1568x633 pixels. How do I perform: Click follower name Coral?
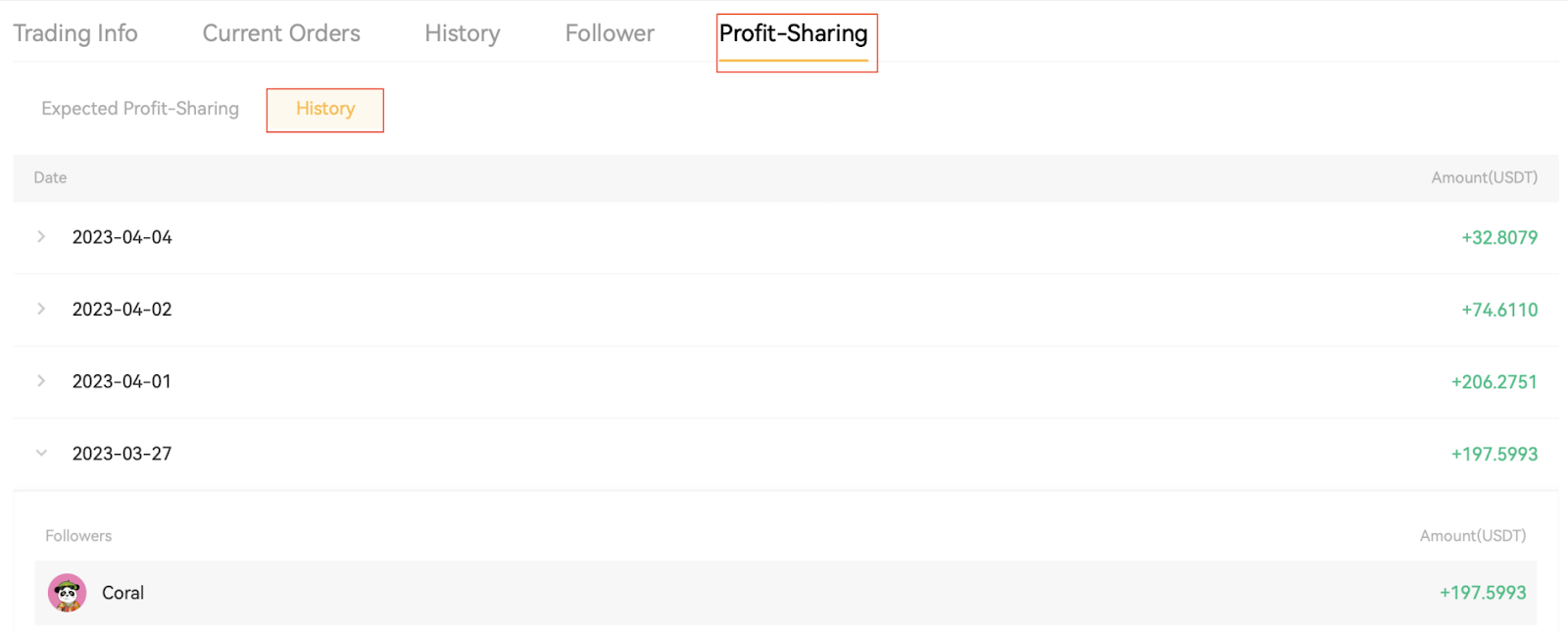tap(123, 593)
